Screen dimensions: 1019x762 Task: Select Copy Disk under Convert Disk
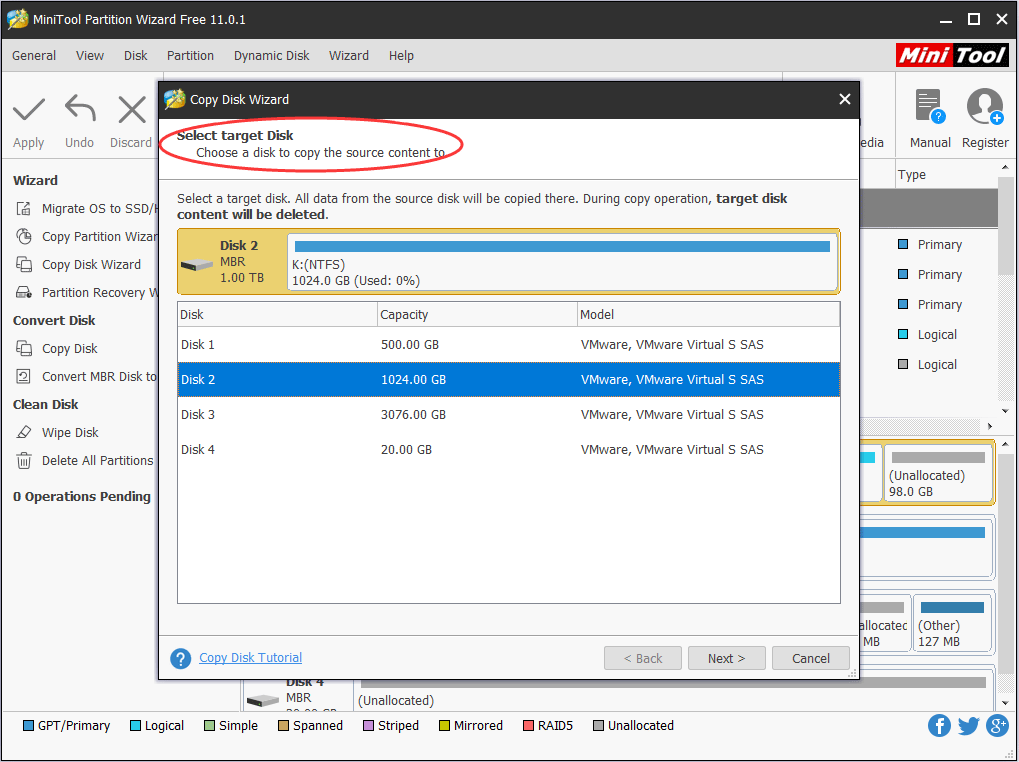(x=57, y=349)
